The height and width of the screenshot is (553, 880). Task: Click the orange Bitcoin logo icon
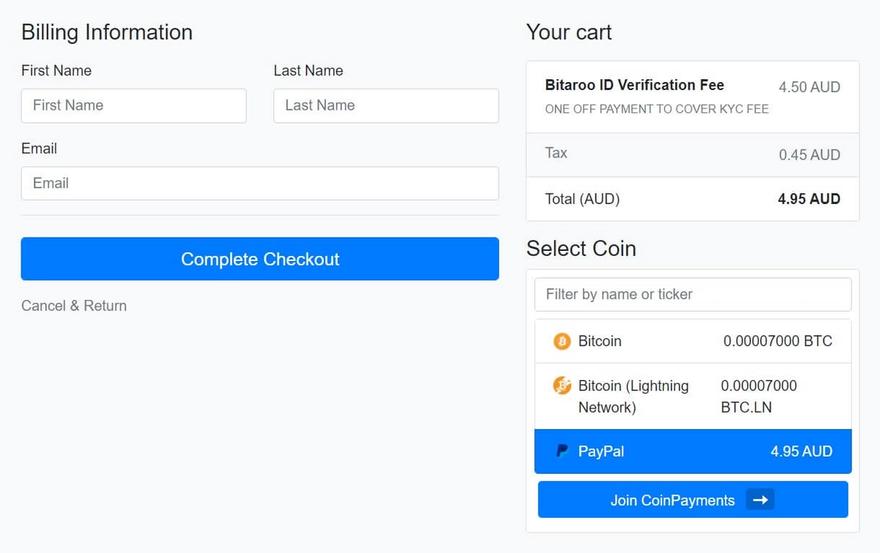tap(562, 341)
